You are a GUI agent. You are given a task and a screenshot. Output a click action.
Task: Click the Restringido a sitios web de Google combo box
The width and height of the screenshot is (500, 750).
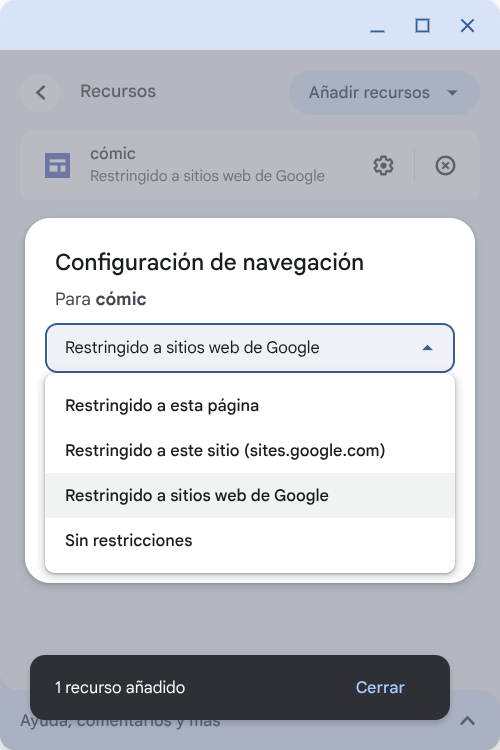[x=250, y=348]
